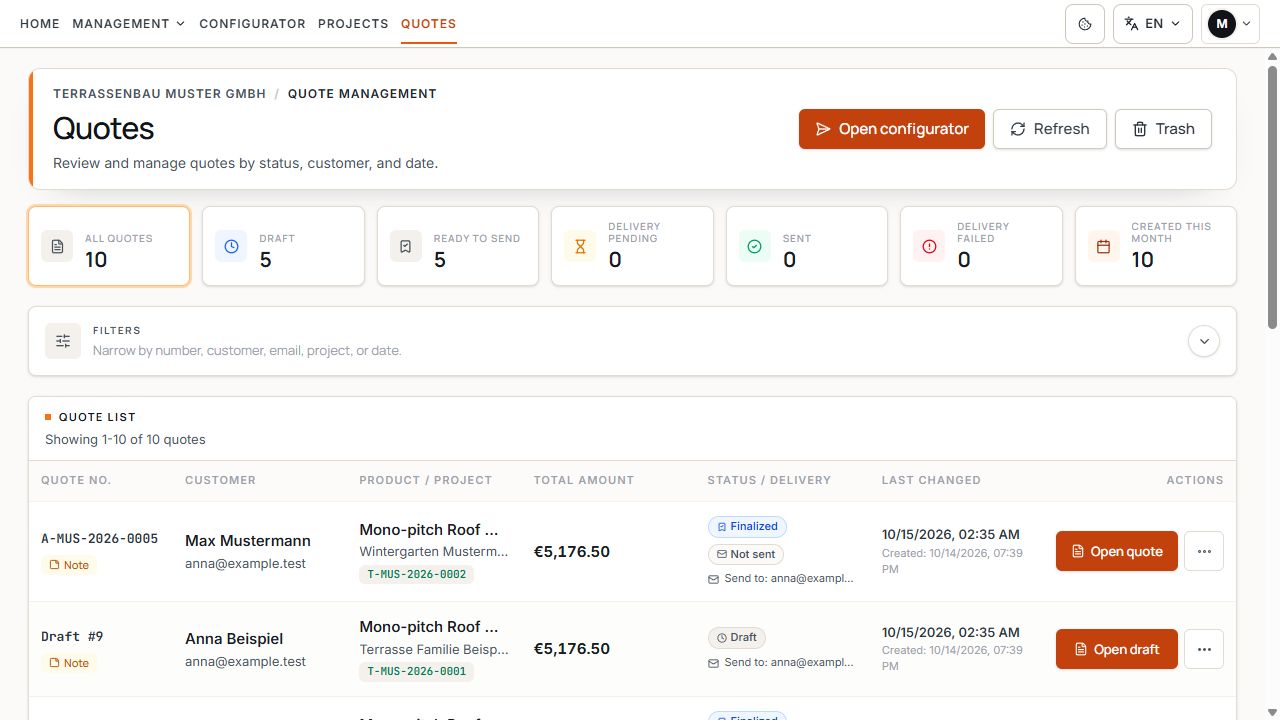Click the Note badge under A-MUS-2026-0005

[x=69, y=565]
